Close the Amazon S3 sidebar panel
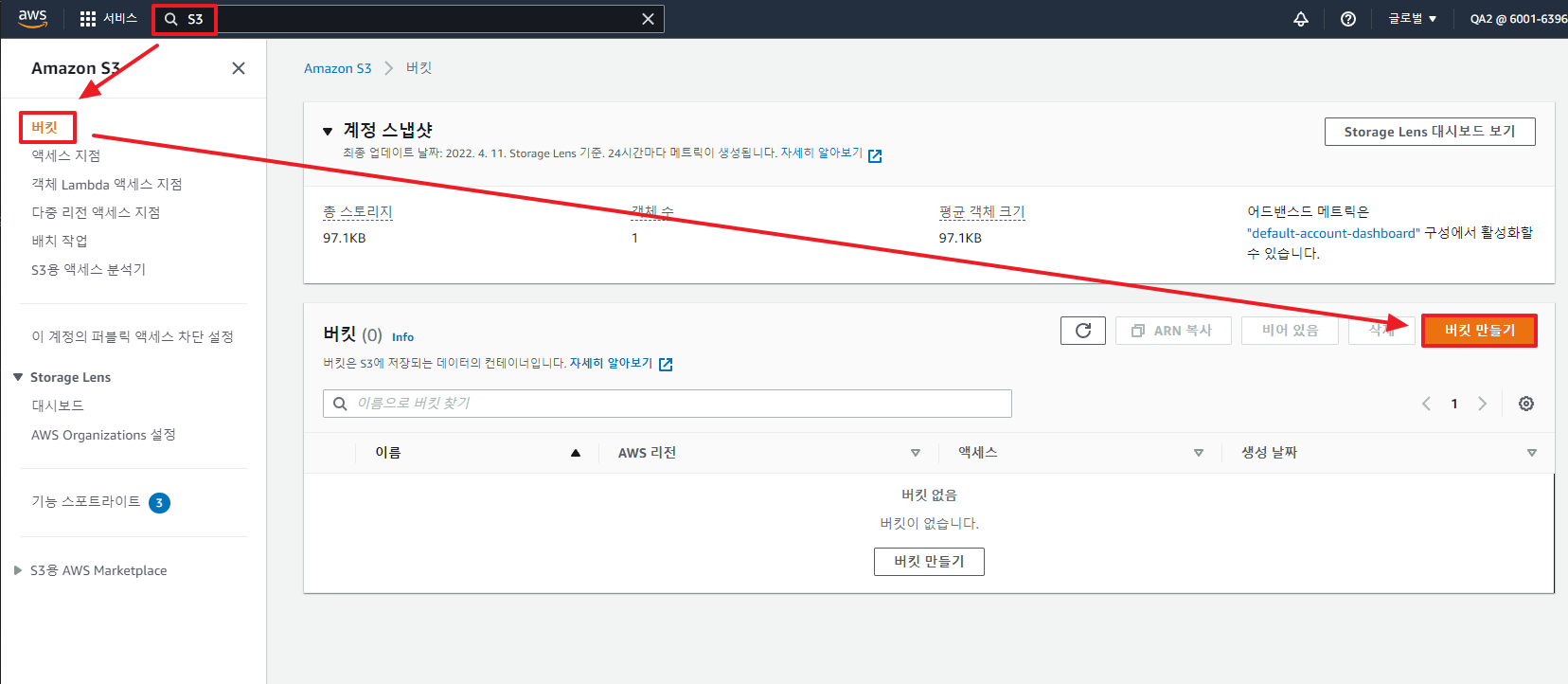The image size is (1568, 684). point(239,68)
